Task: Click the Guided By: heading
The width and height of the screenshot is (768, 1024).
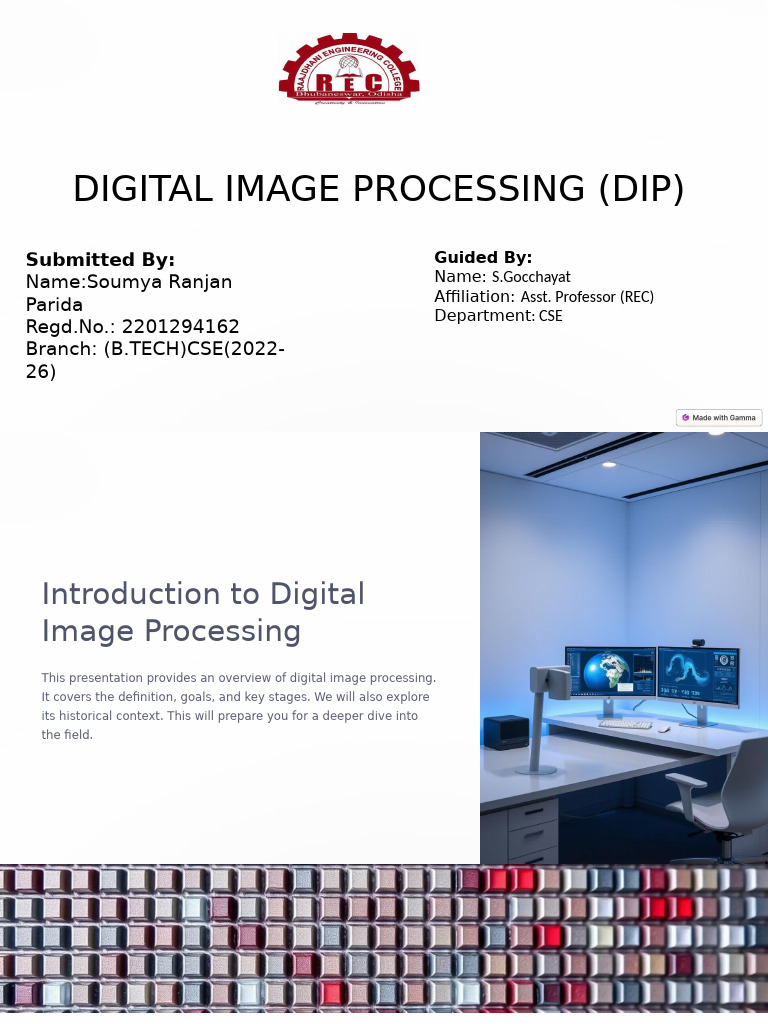Action: (x=483, y=257)
